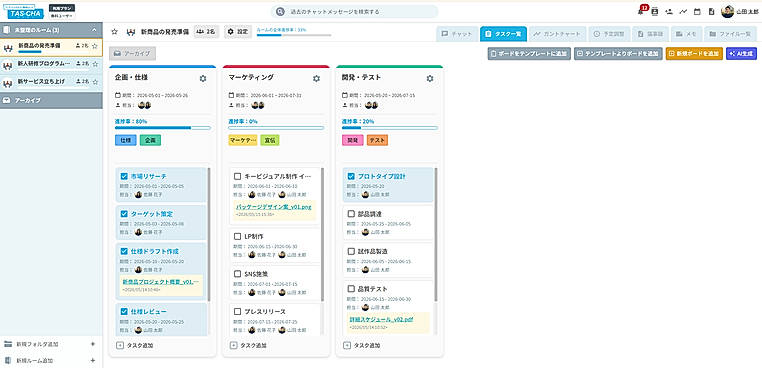Open attachment 新商品プロジェクト概要_v01 link
This screenshot has width=762, height=368.
pos(160,281)
